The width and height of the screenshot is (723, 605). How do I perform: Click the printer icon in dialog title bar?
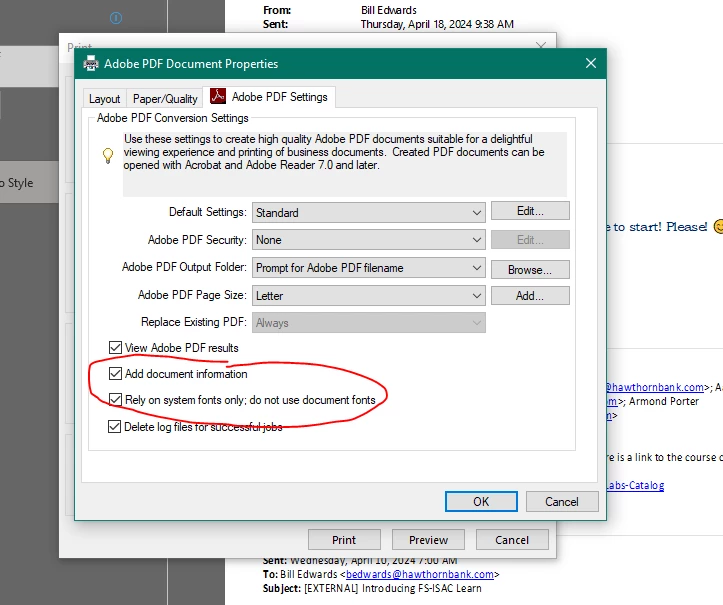[91, 63]
